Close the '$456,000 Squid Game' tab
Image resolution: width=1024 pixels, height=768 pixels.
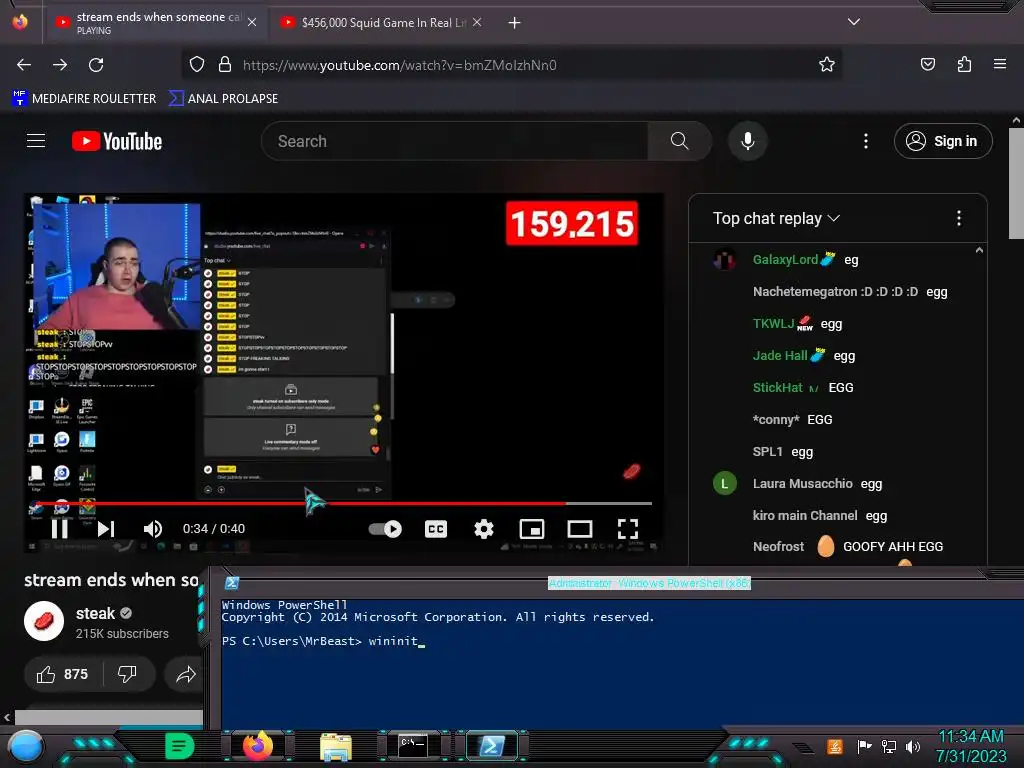click(477, 22)
